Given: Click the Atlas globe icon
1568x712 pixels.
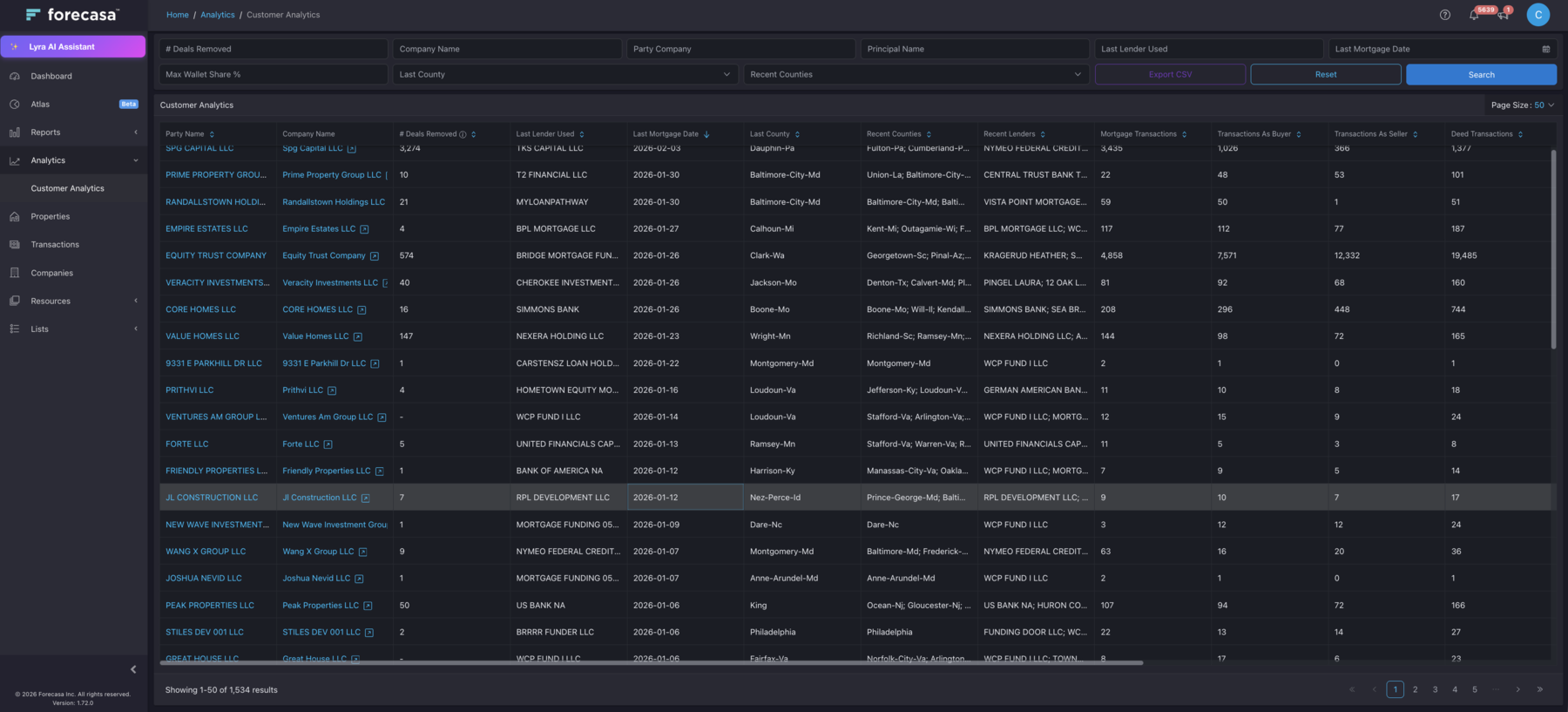Looking at the screenshot, I should tap(15, 104).
